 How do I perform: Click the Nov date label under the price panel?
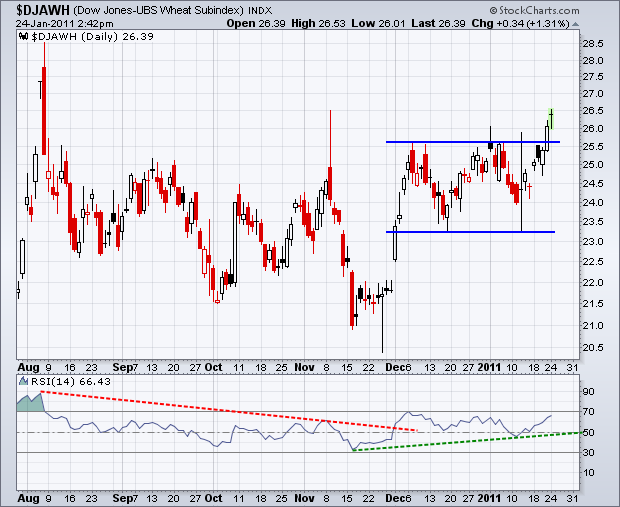tap(304, 367)
